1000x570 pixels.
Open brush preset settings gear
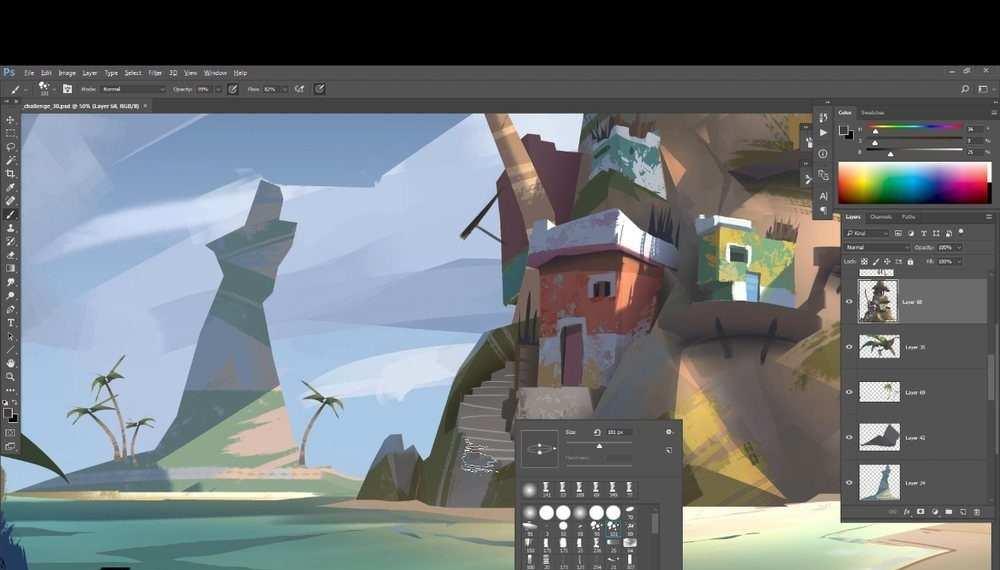coord(669,432)
